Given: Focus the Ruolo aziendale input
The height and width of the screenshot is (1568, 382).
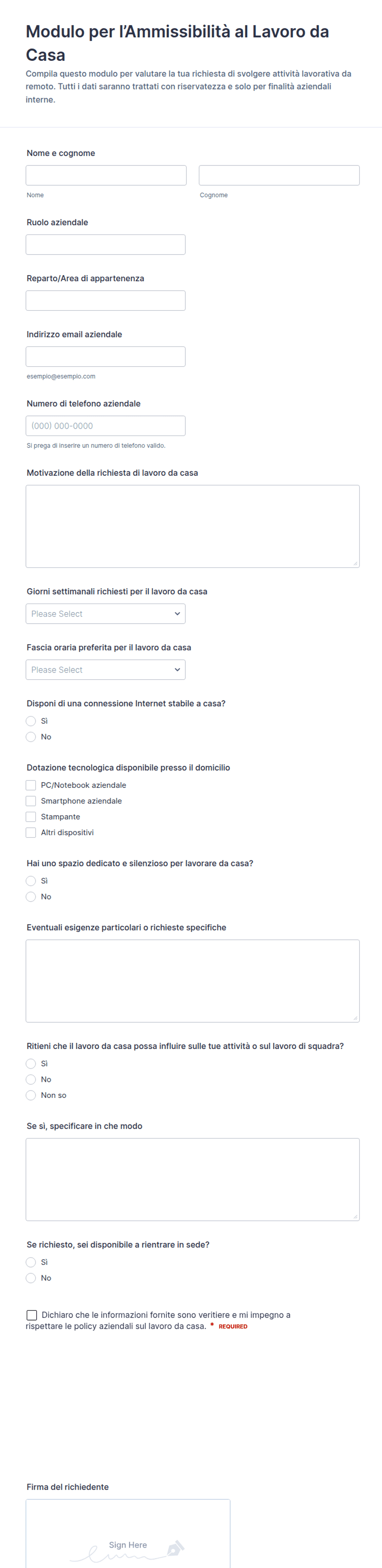Looking at the screenshot, I should click(106, 245).
